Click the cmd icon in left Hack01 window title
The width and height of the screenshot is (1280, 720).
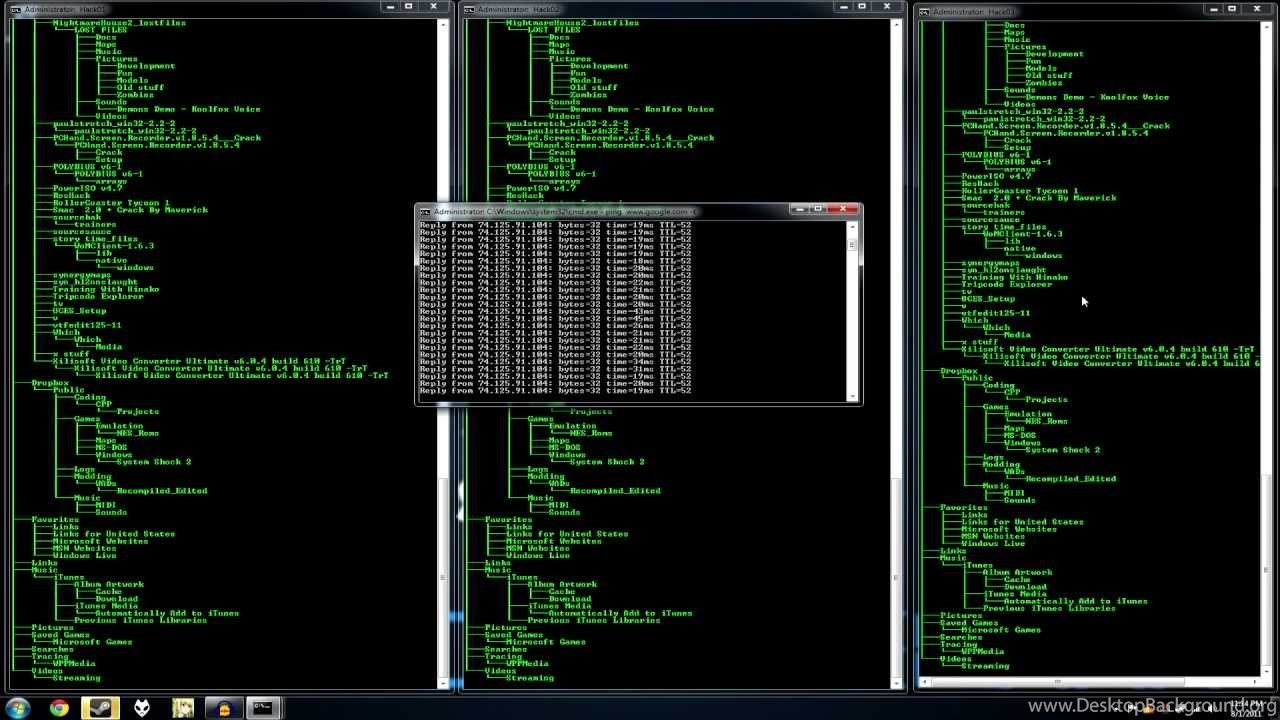point(15,9)
